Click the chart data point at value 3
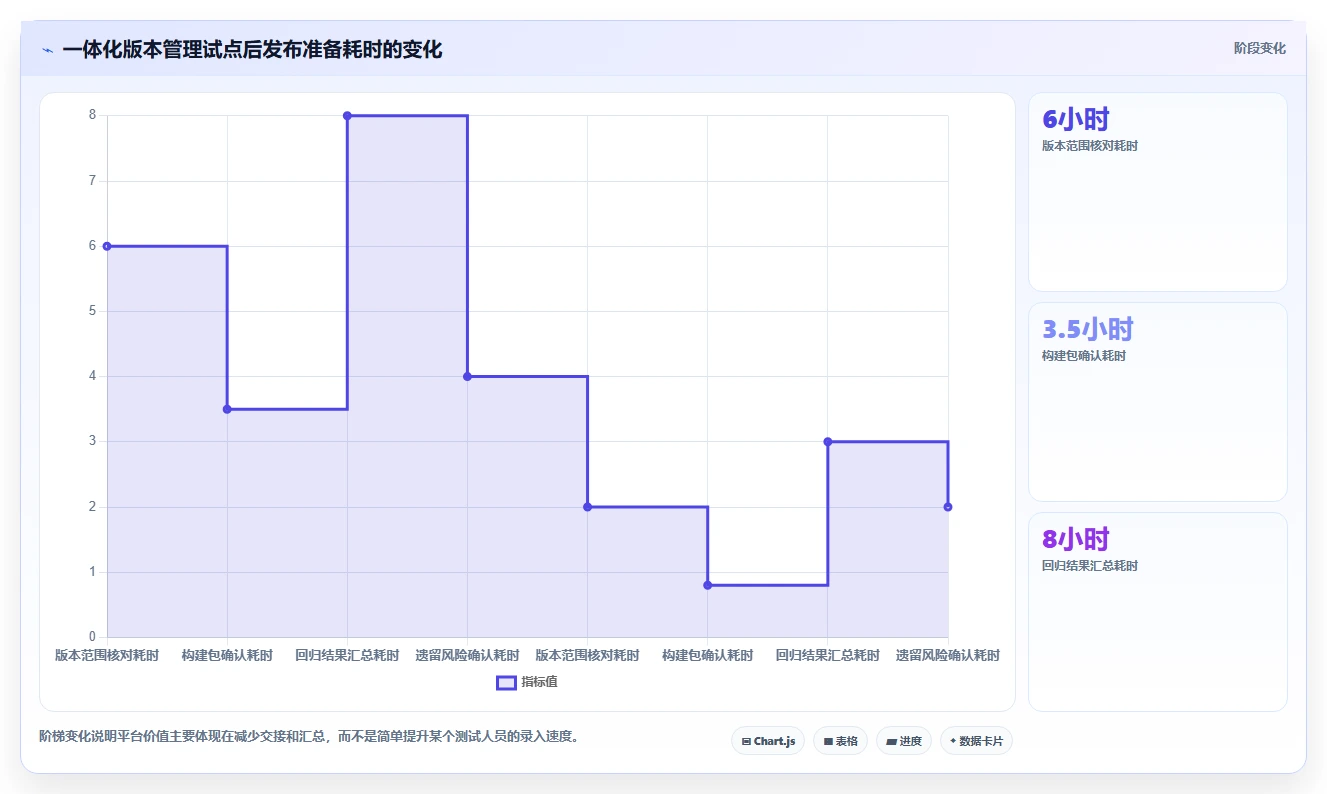This screenshot has width=1327, height=794. tap(828, 441)
